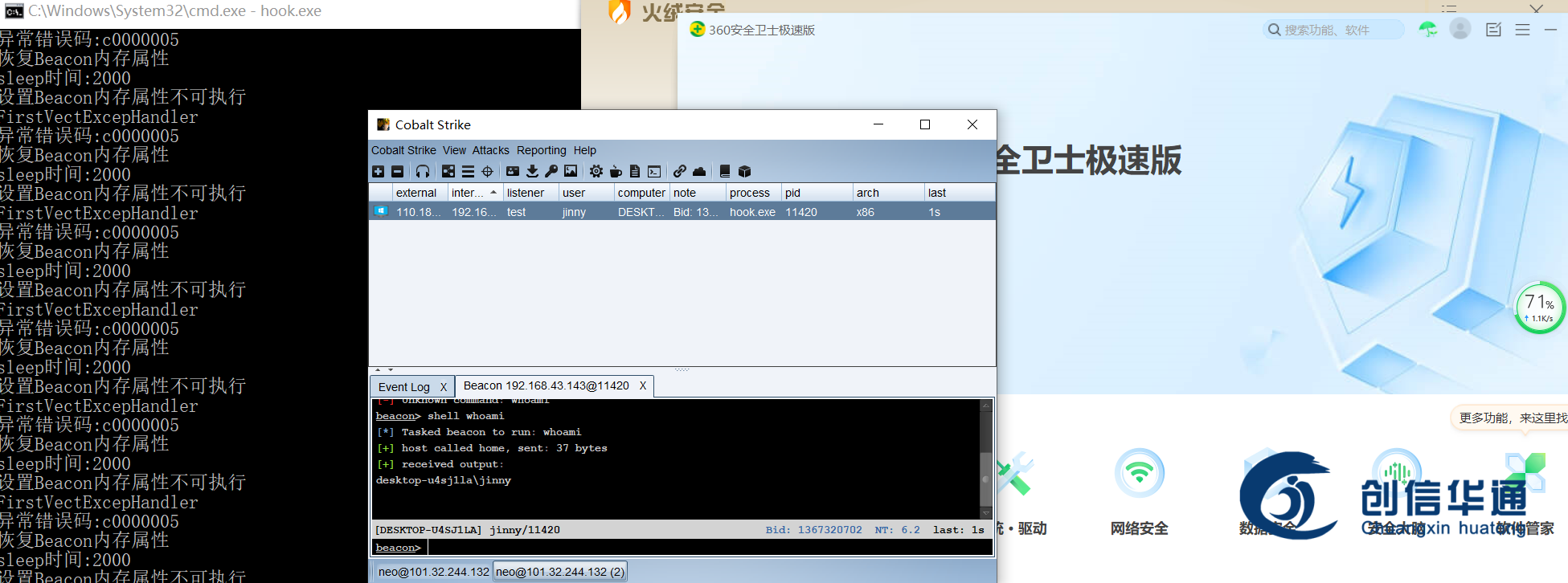The width and height of the screenshot is (1568, 583).
Task: Select the hook.exe cell in session row
Action: pos(752,212)
